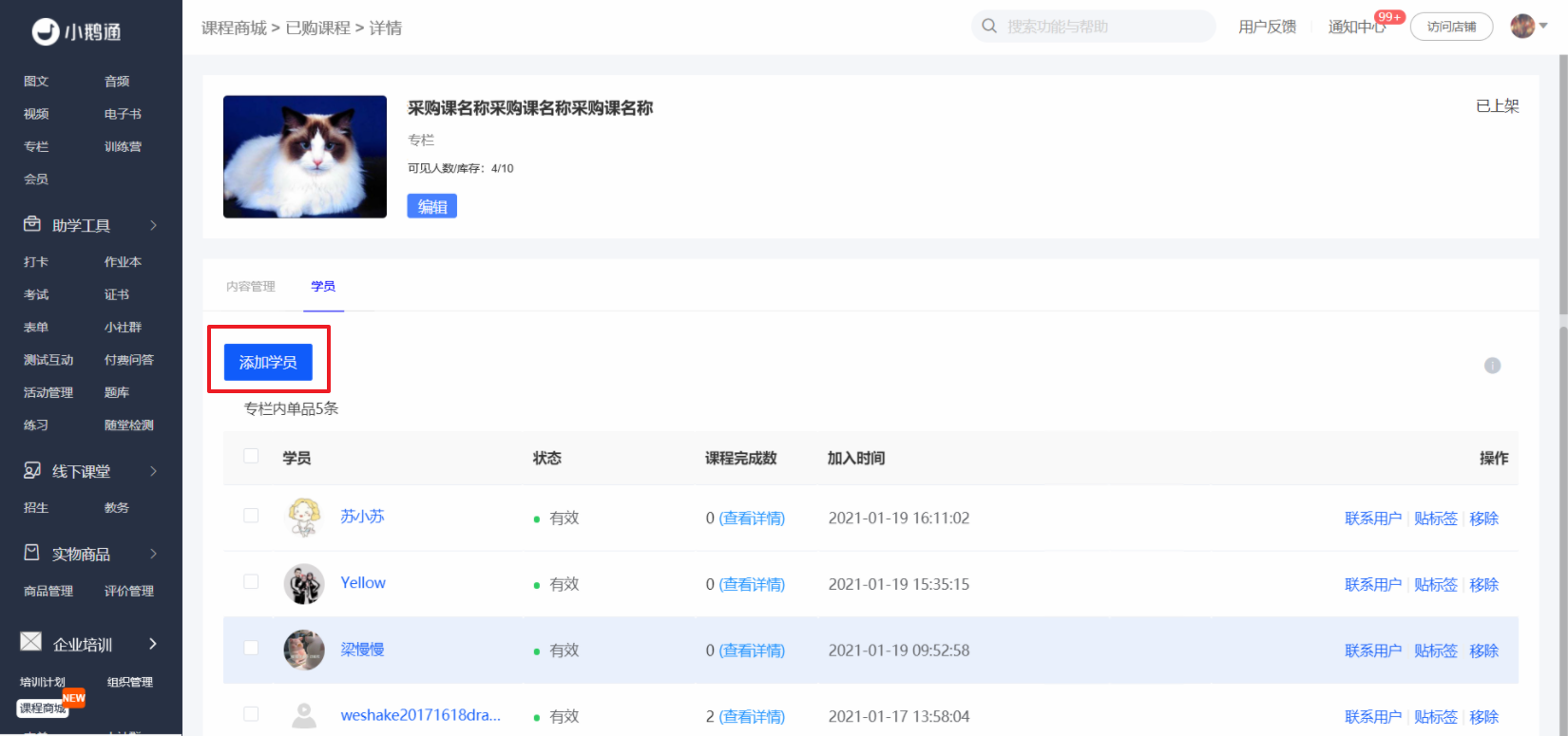Open 电子书 in the sidebar
This screenshot has width=1568, height=736.
pos(123,114)
